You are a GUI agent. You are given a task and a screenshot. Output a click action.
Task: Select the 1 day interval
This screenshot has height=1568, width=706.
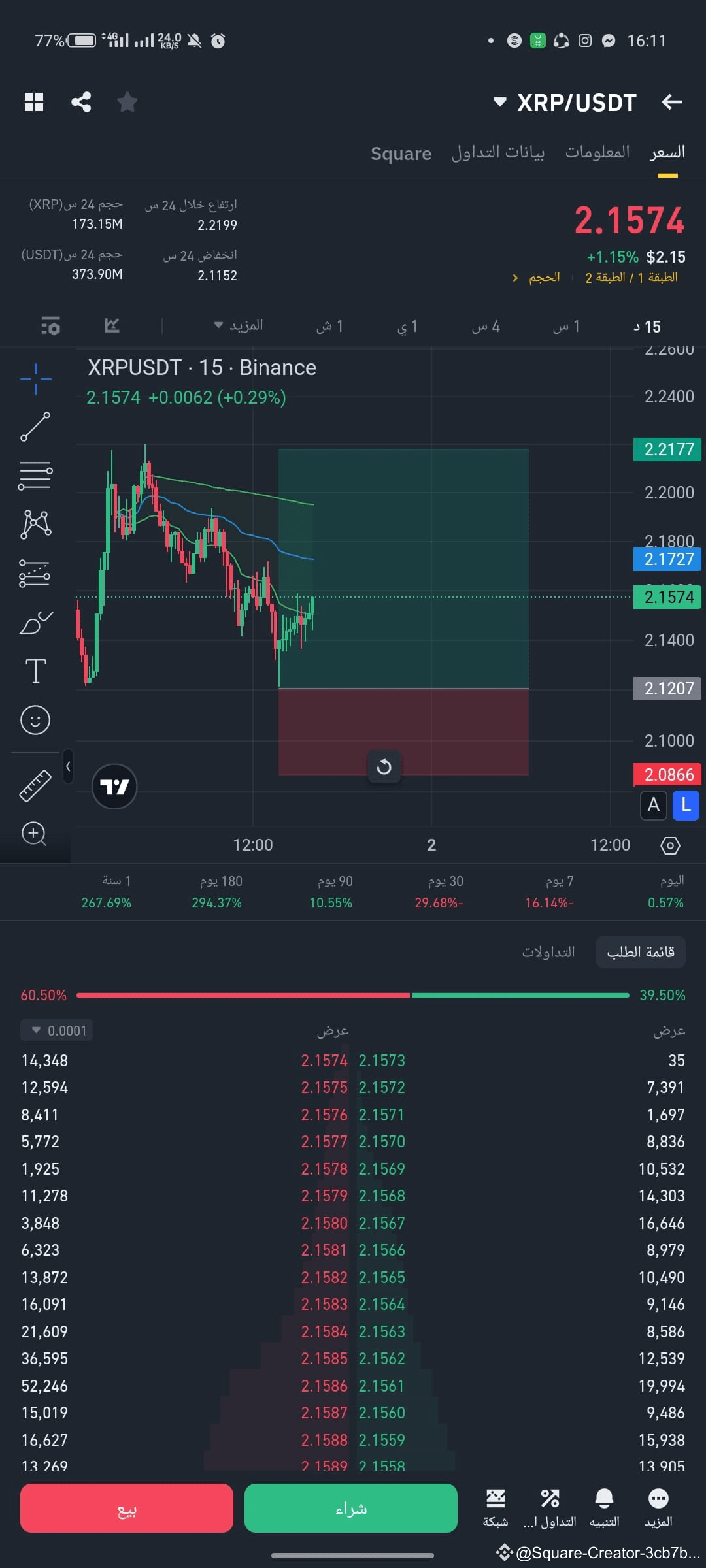pos(407,327)
